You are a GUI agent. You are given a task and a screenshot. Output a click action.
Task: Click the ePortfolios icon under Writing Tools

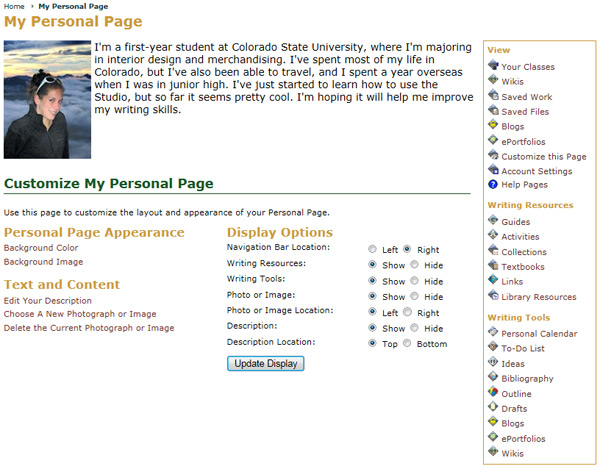pos(493,437)
